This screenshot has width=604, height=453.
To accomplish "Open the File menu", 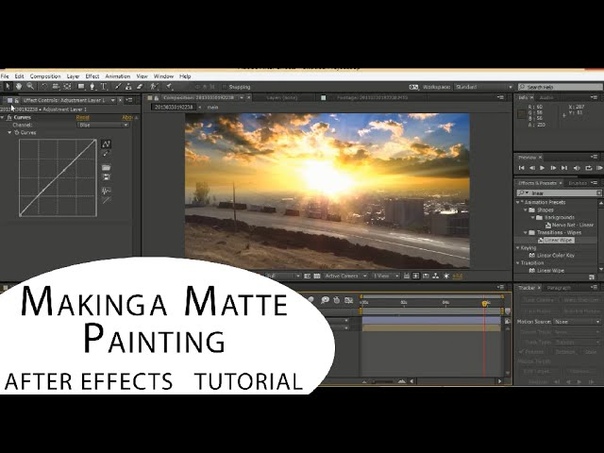I will (x=5, y=76).
